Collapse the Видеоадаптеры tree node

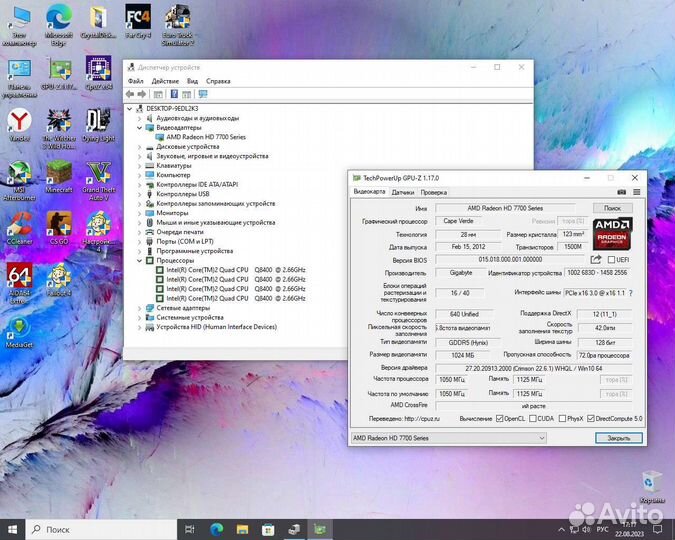(x=139, y=128)
